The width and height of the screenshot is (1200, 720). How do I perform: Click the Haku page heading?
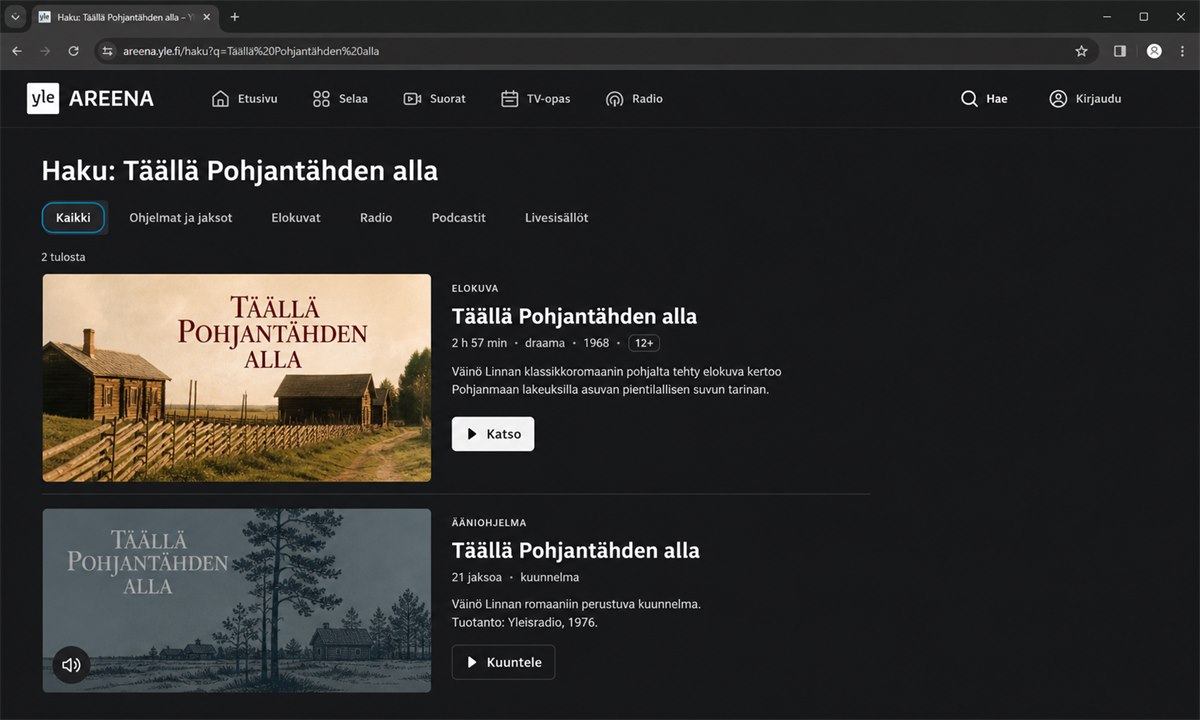tap(240, 171)
